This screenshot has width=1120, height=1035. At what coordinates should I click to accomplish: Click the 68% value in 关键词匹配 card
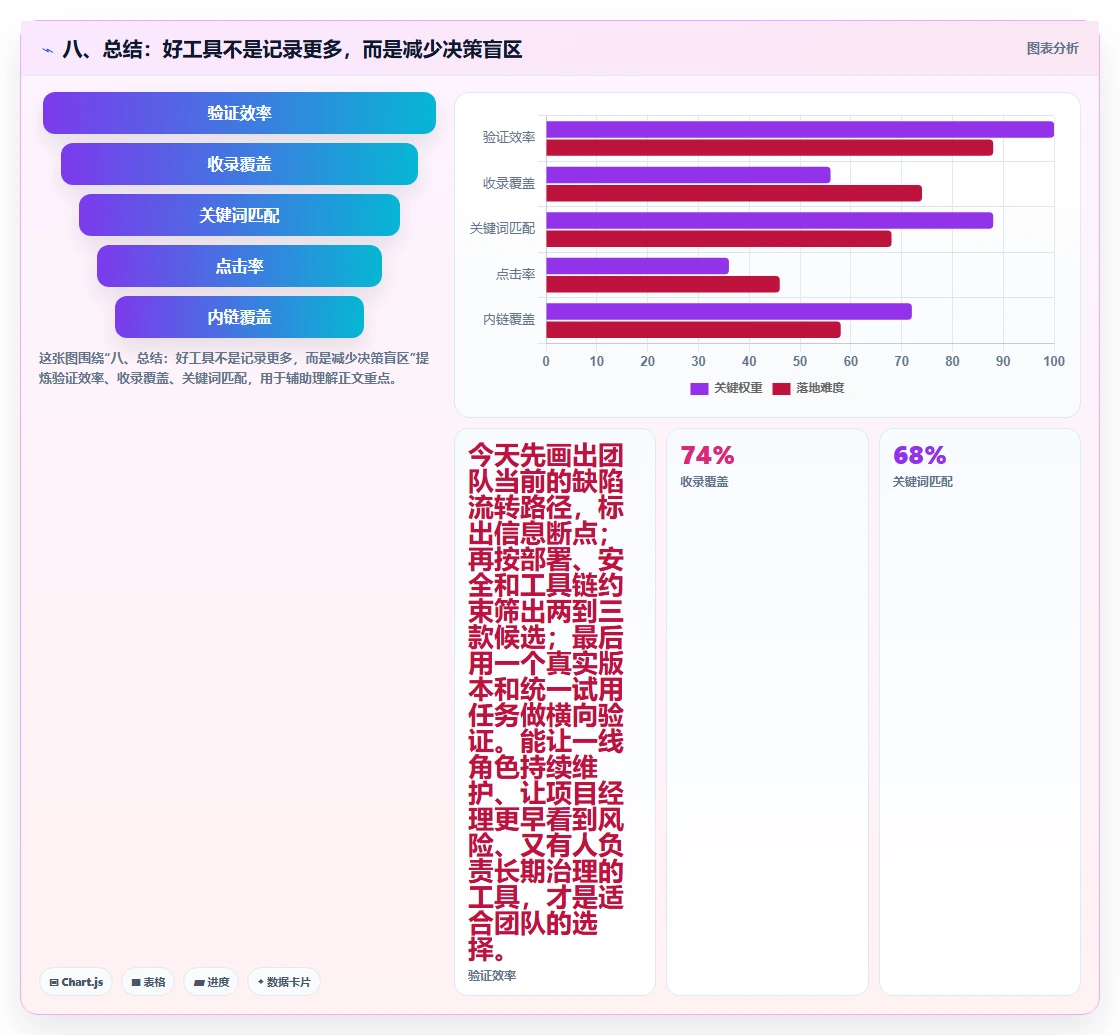919,455
